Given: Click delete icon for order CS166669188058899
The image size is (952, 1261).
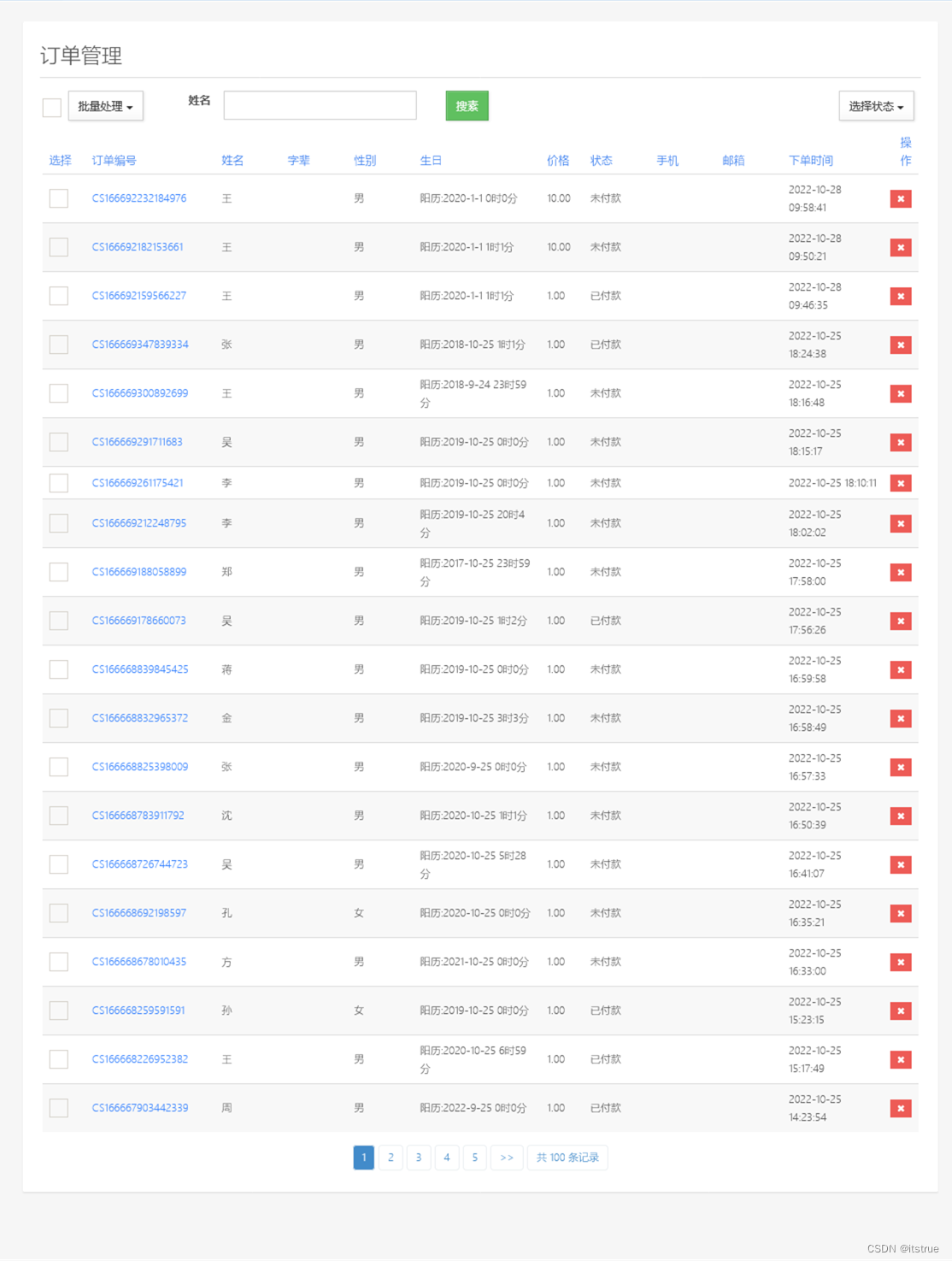Looking at the screenshot, I should [901, 572].
